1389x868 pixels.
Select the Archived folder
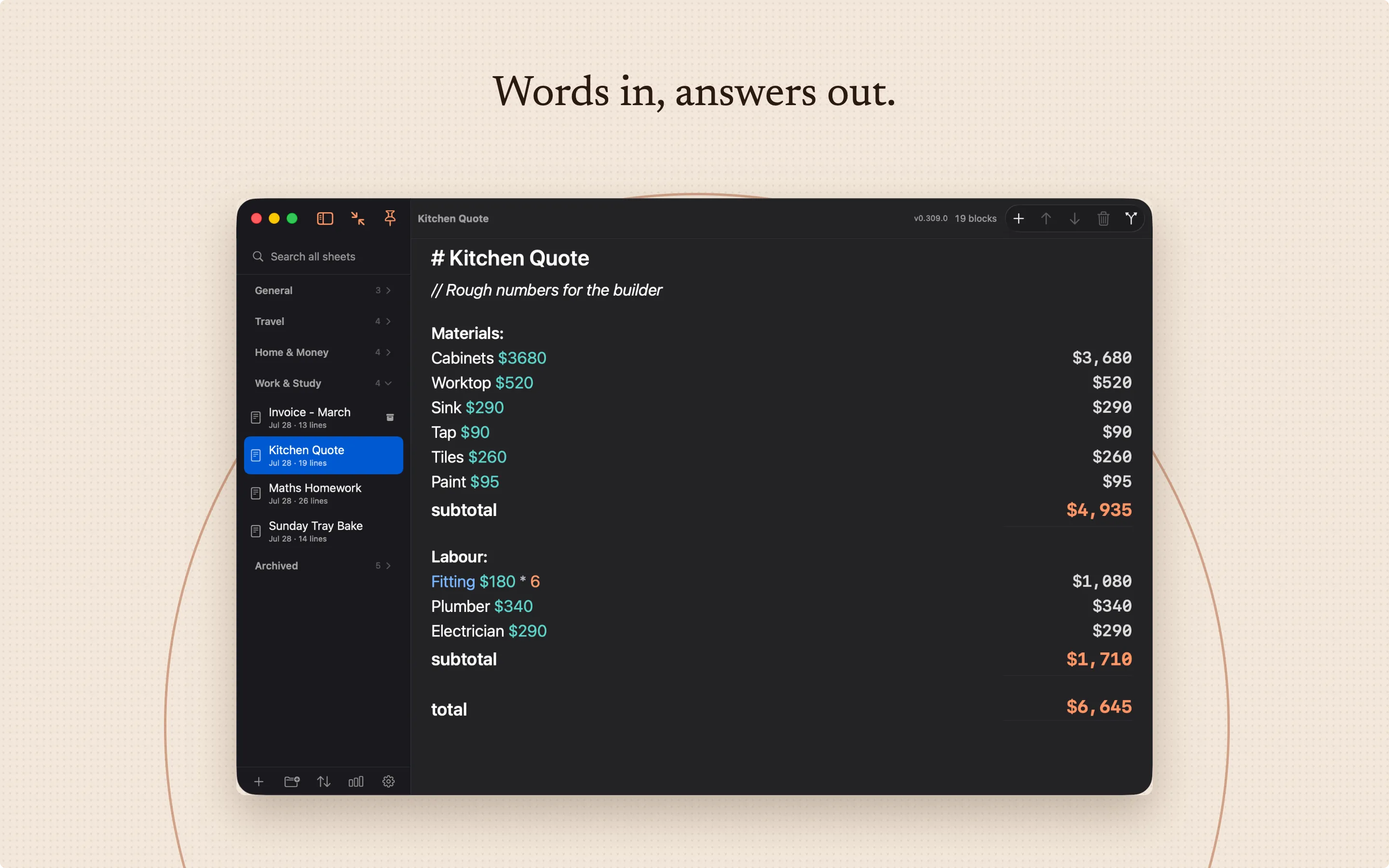[324, 566]
